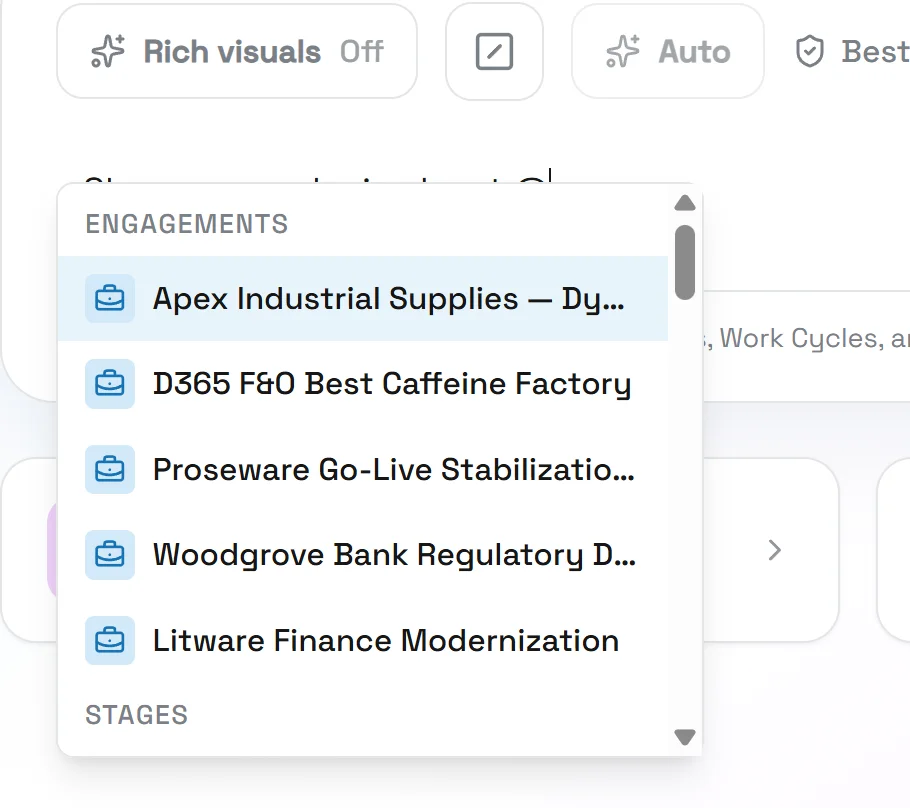The height and width of the screenshot is (808, 910).
Task: Click the sparkle icon beside Auto
Action: point(623,52)
